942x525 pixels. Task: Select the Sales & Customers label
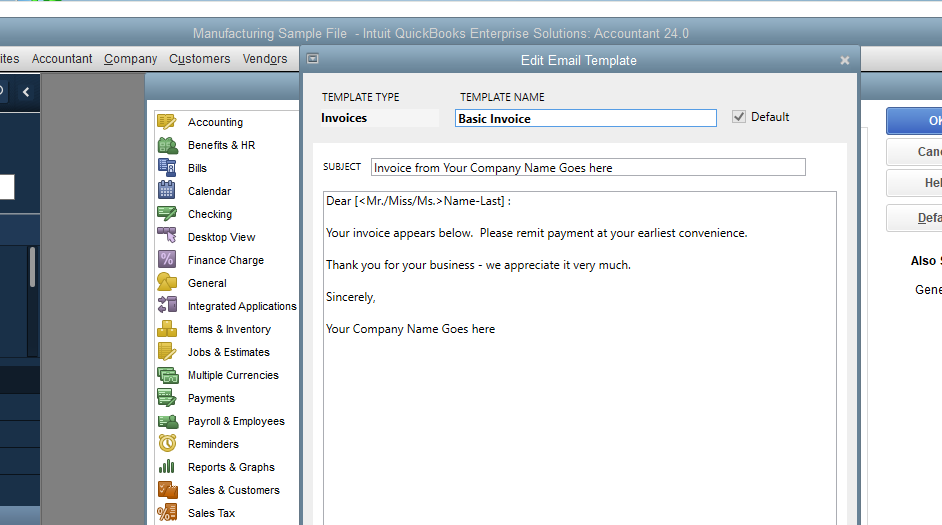234,490
